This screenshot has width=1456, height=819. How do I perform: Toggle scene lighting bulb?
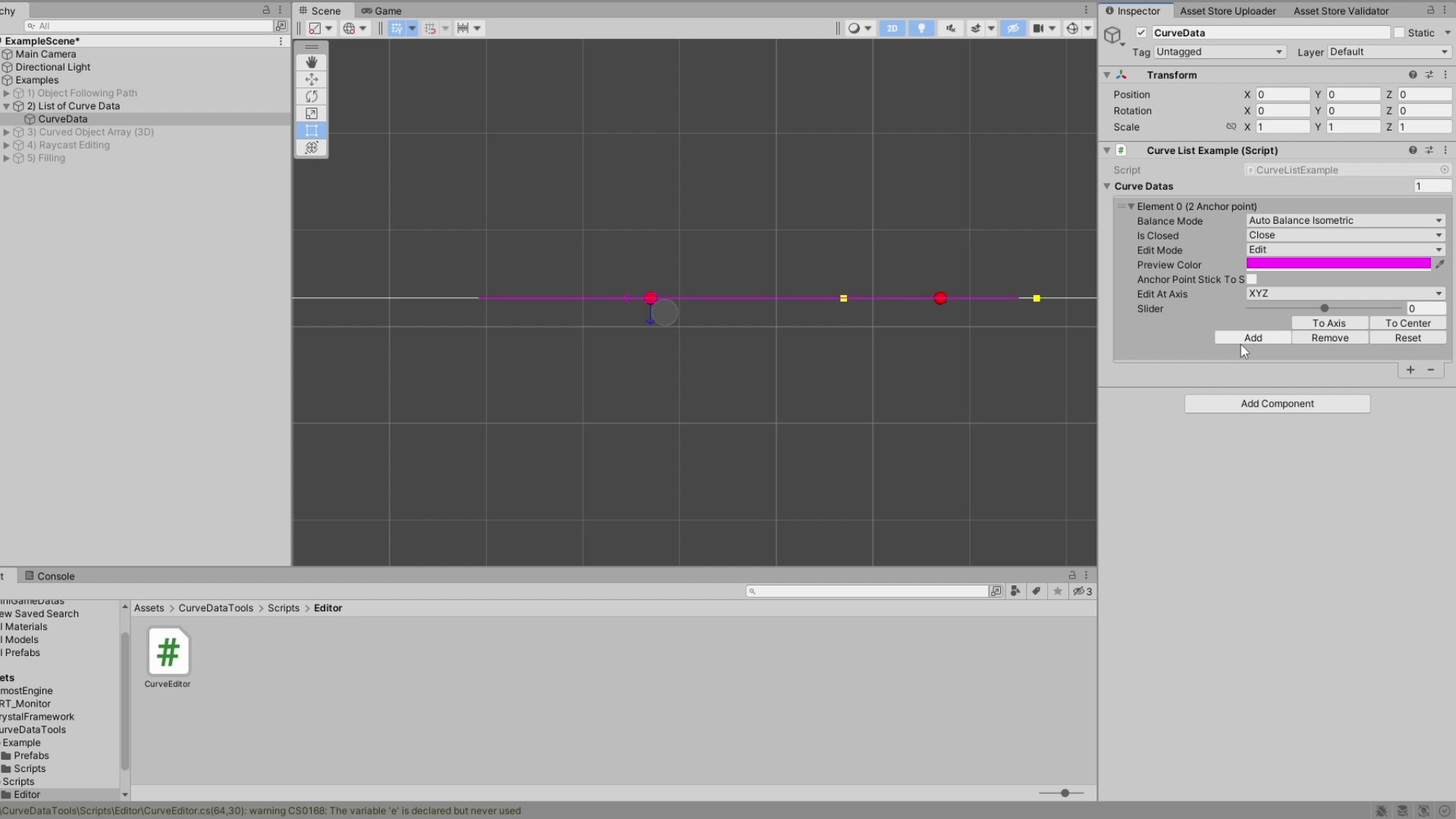[921, 28]
